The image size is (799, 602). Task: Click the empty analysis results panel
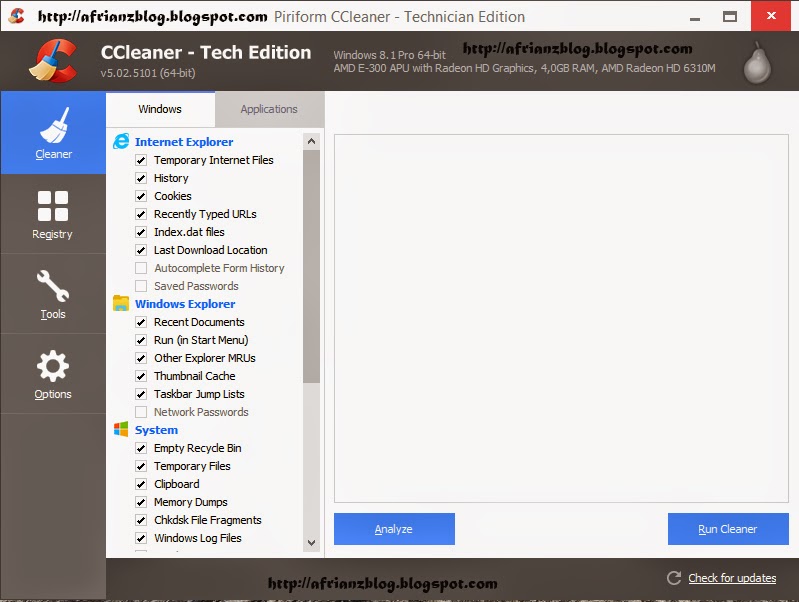pos(561,319)
